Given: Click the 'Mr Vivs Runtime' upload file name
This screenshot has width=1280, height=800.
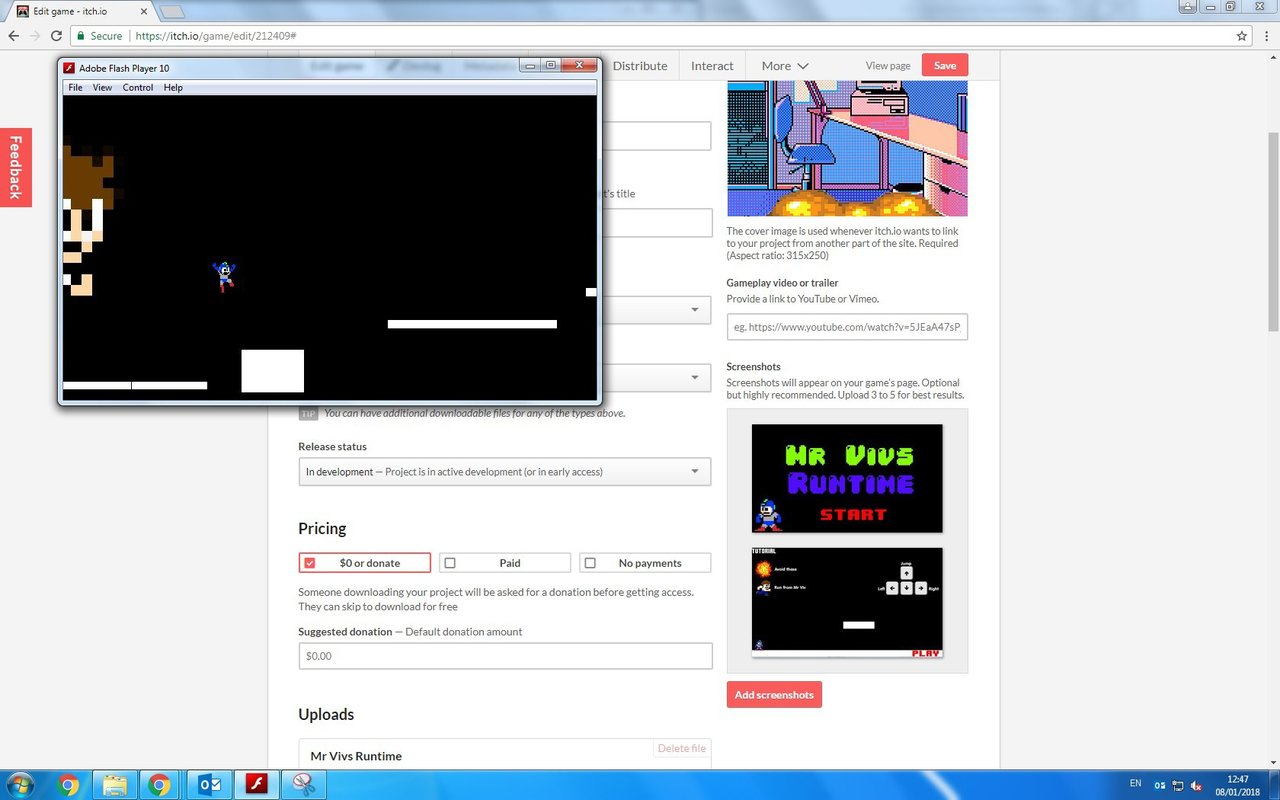Looking at the screenshot, I should pyautogui.click(x=356, y=756).
